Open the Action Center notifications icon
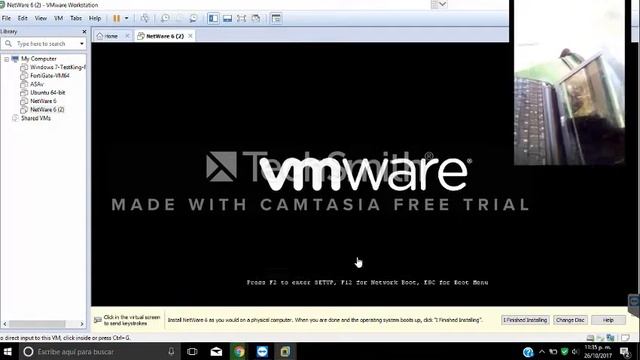 click(x=625, y=352)
